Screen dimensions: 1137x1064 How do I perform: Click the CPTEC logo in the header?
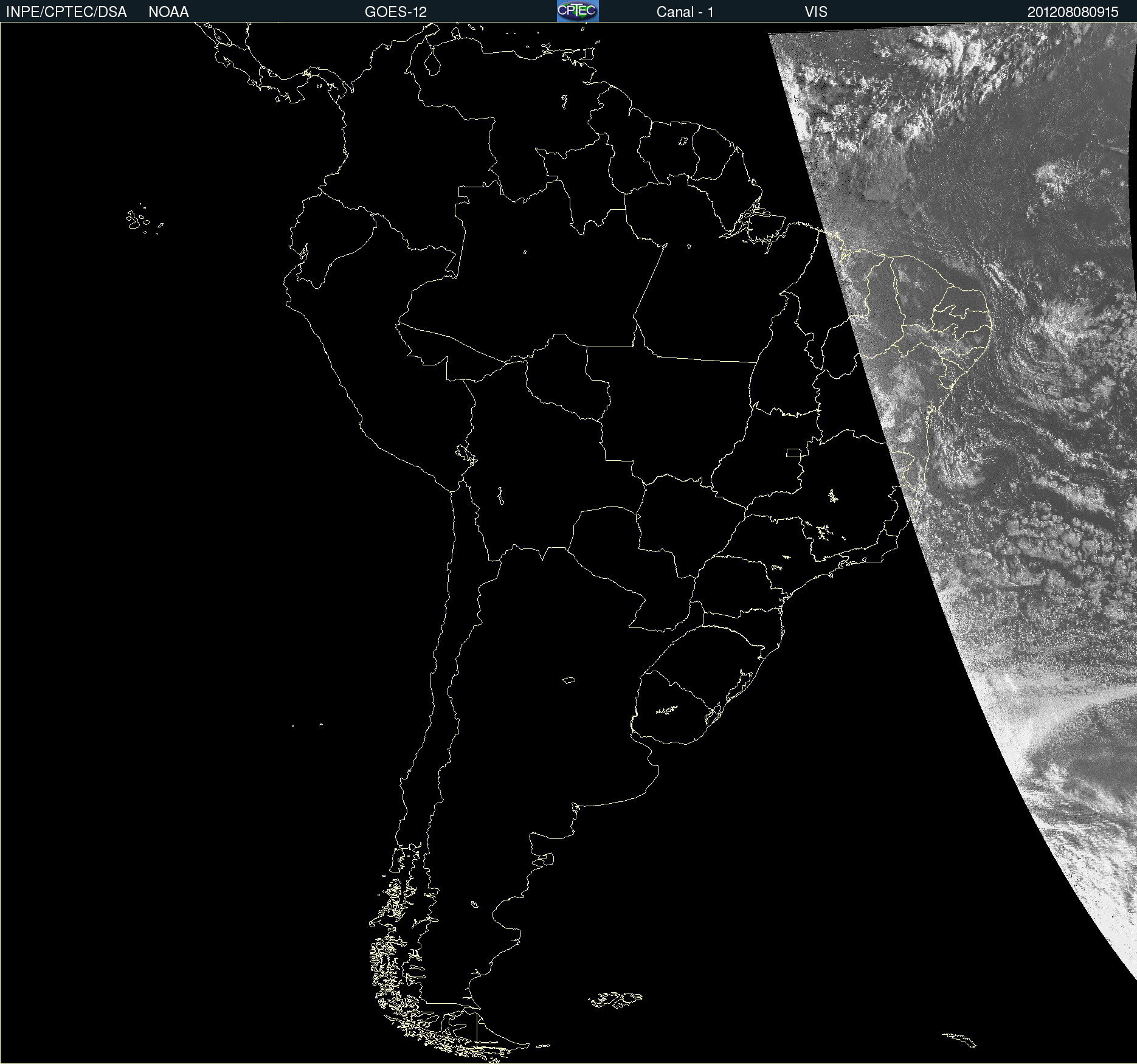578,11
